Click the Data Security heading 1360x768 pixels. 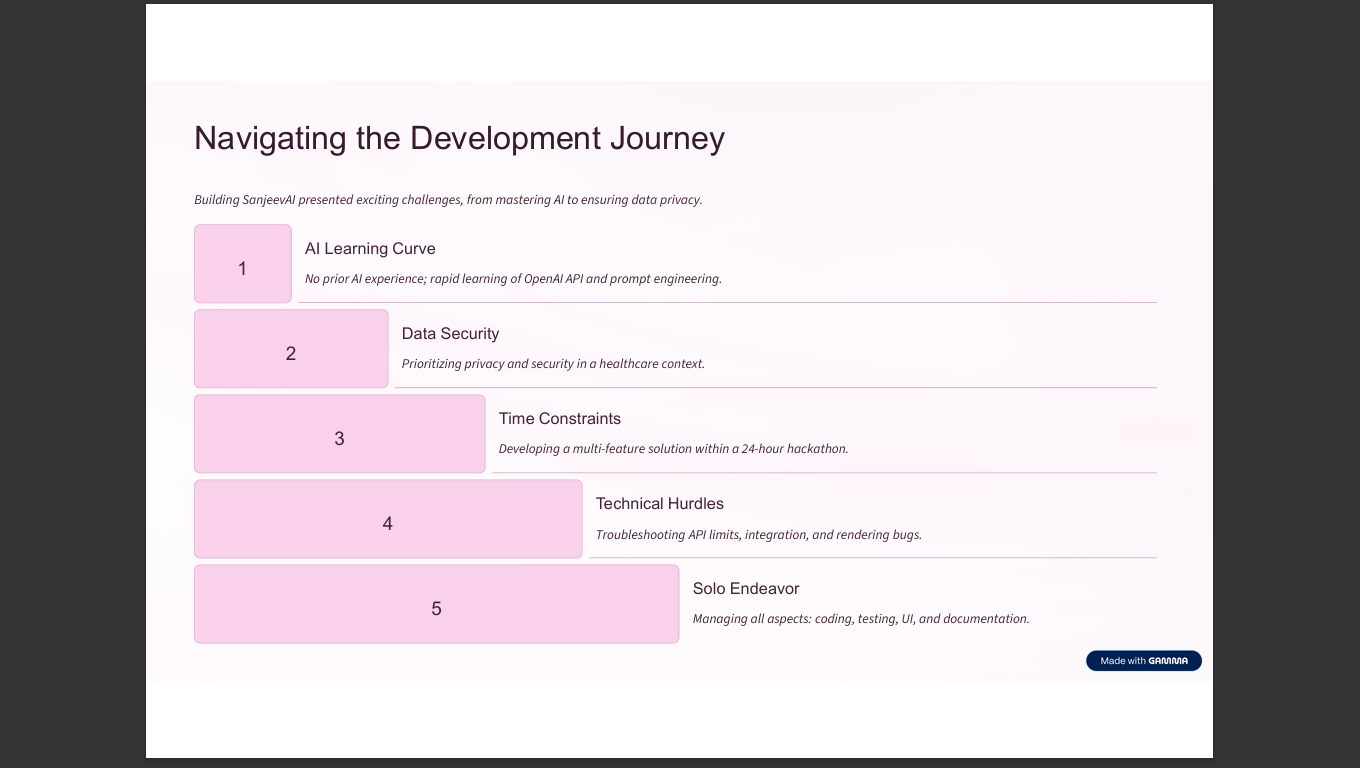tap(450, 334)
